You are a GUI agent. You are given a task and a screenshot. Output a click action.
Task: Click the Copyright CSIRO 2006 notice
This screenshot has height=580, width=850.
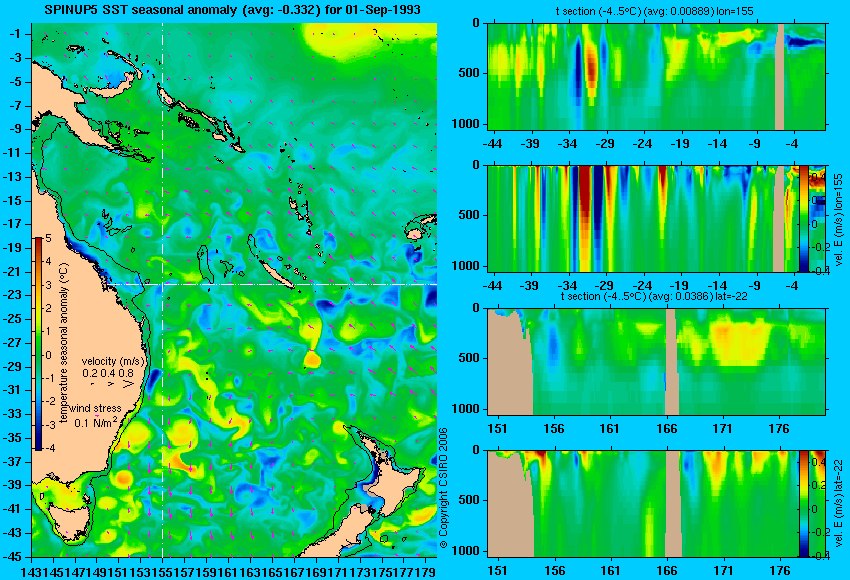coord(443,488)
